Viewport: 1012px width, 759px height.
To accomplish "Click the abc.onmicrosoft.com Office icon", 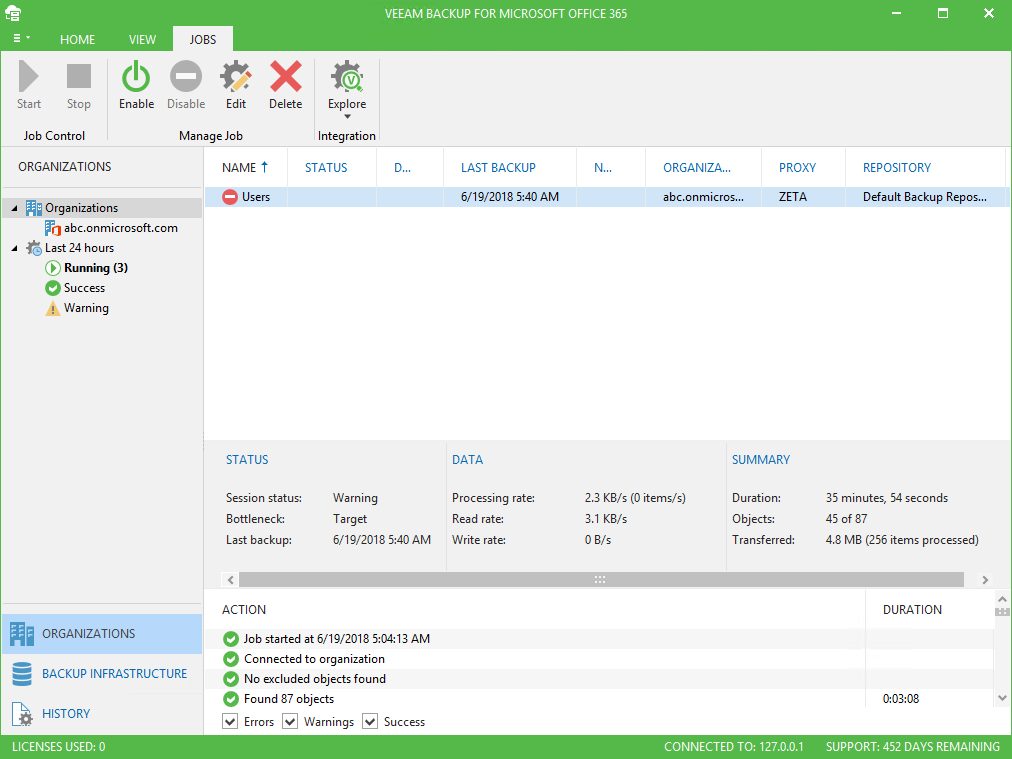I will 53,228.
